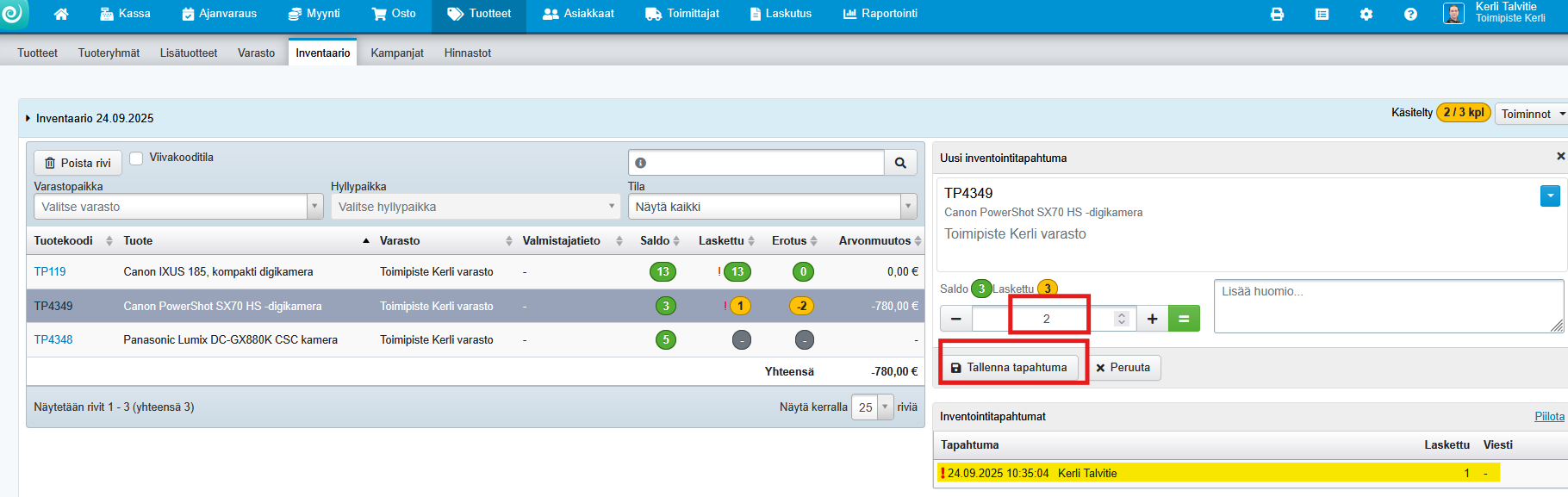Image resolution: width=1568 pixels, height=497 pixels.
Task: Open the settings gear icon
Action: click(x=1366, y=15)
